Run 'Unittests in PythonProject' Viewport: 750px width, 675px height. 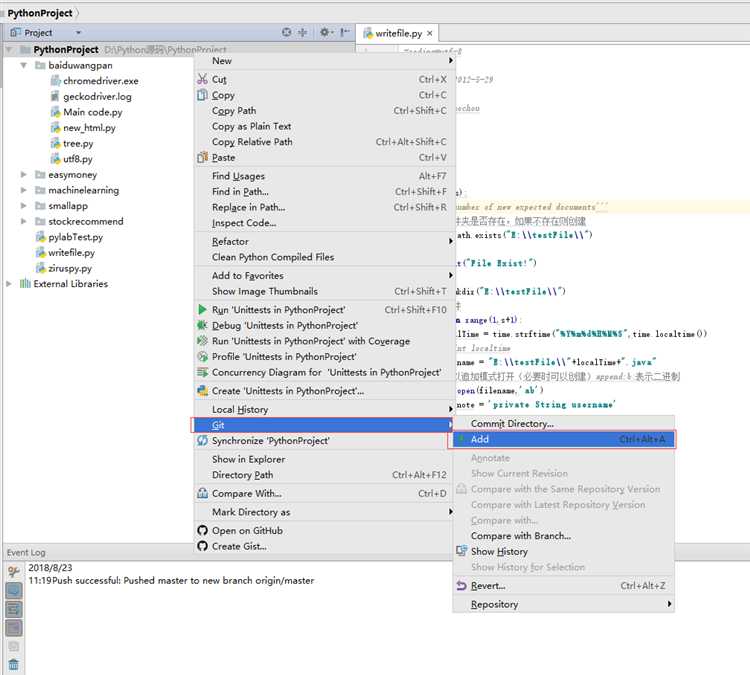[324, 310]
